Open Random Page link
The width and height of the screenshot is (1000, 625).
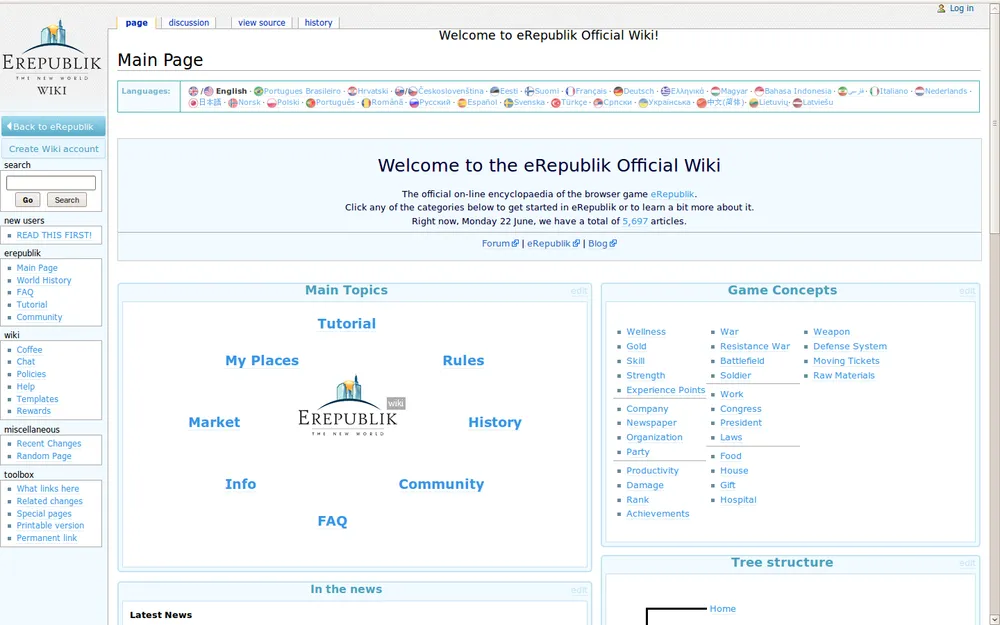coord(44,456)
